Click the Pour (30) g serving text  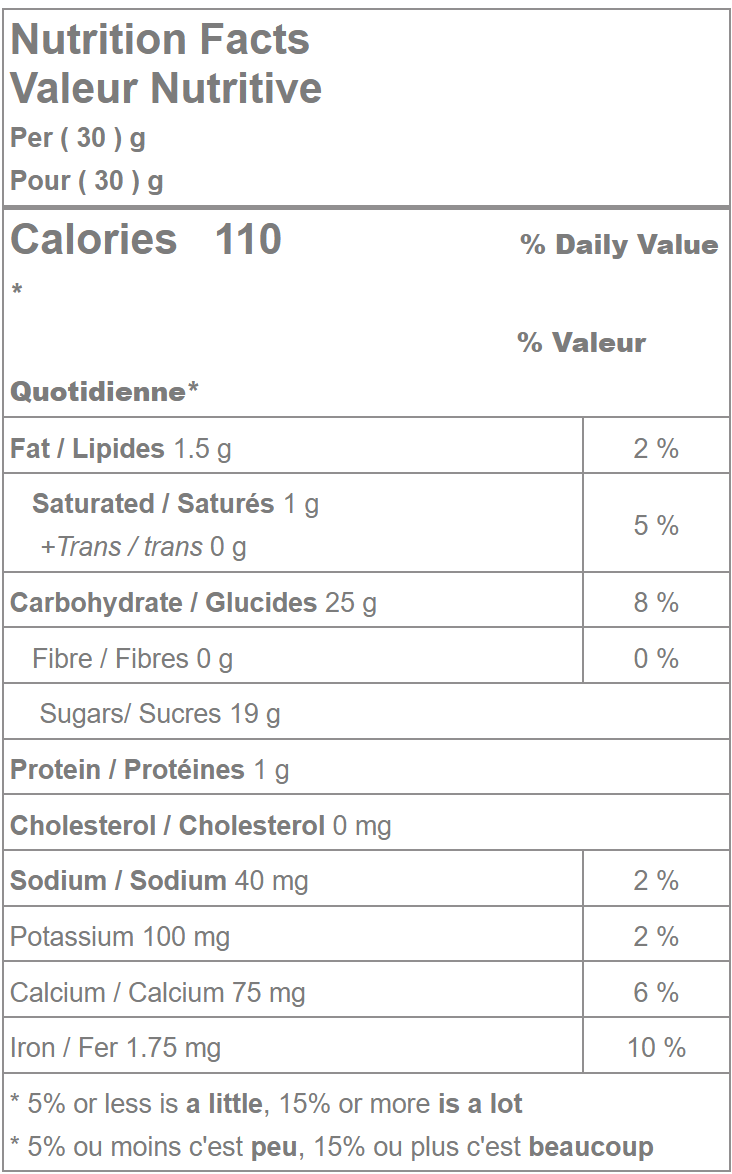pos(87,181)
